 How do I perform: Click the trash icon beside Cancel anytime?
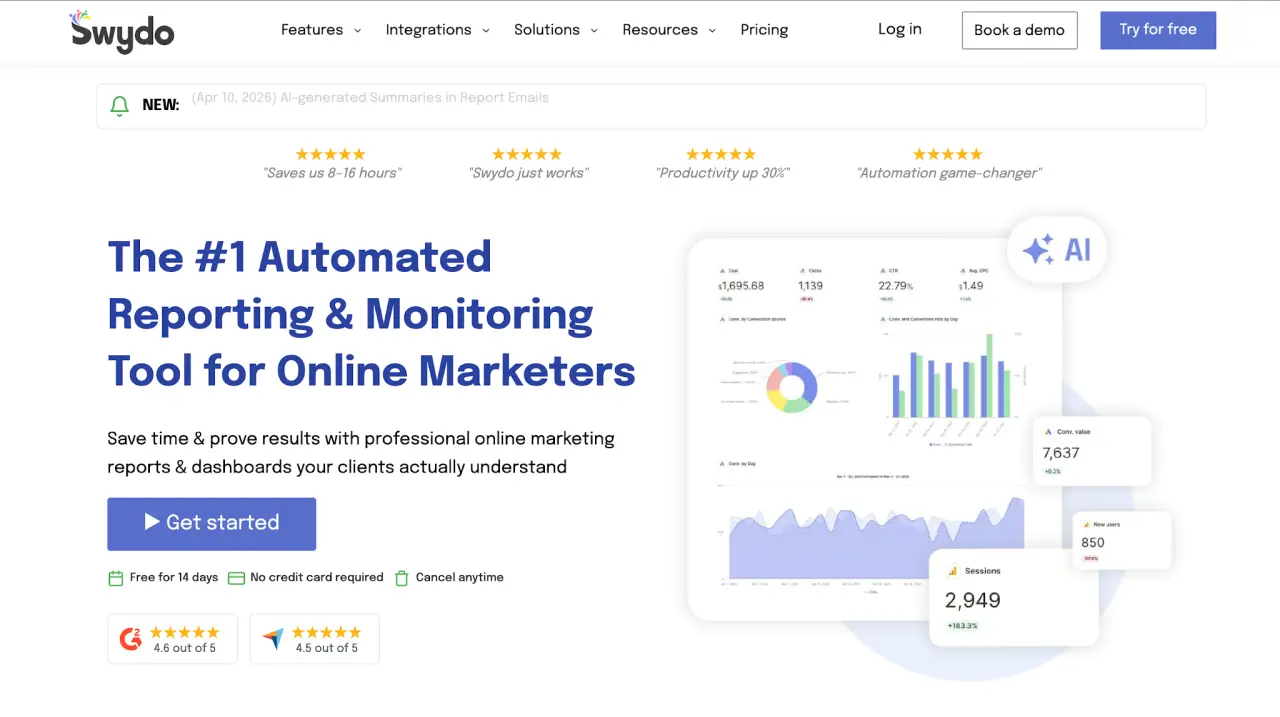[x=402, y=578]
